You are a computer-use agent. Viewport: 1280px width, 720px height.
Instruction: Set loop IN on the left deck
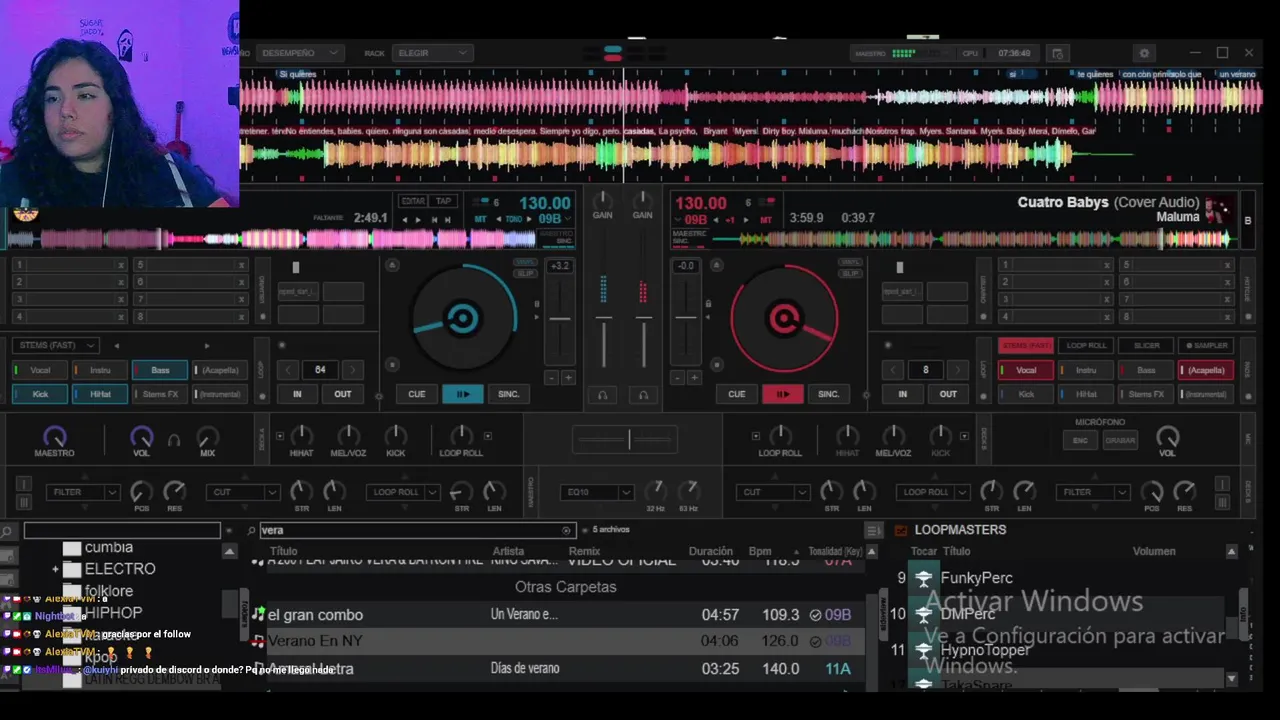tap(297, 394)
